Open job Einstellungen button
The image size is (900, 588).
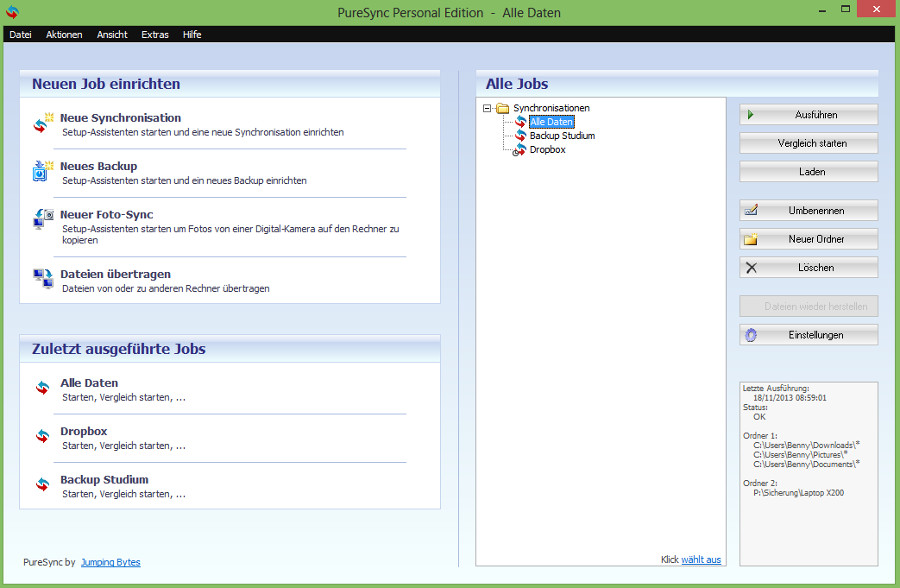point(809,335)
